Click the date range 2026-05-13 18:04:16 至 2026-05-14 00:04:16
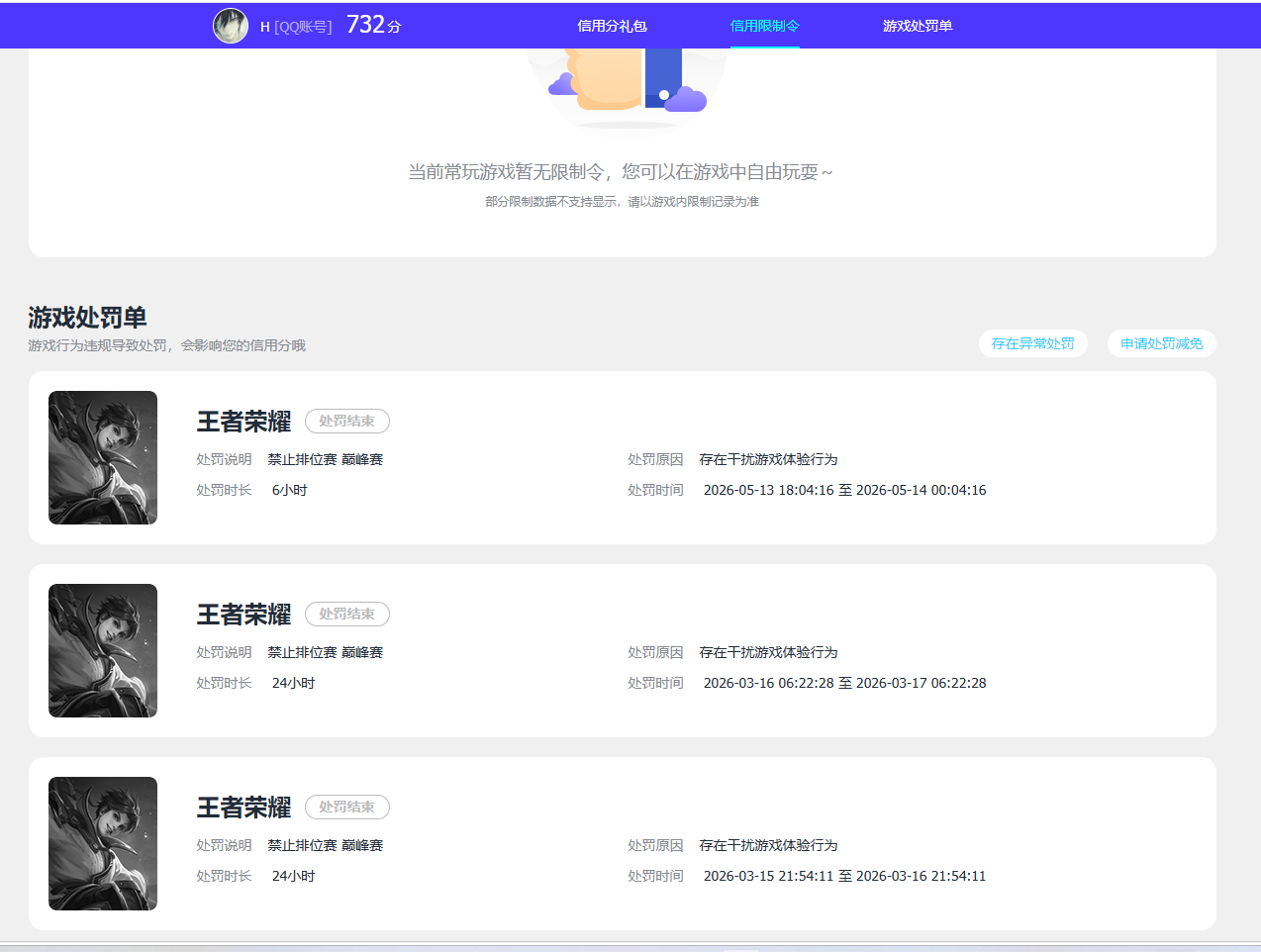Viewport: 1261px width, 952px height. [844, 490]
